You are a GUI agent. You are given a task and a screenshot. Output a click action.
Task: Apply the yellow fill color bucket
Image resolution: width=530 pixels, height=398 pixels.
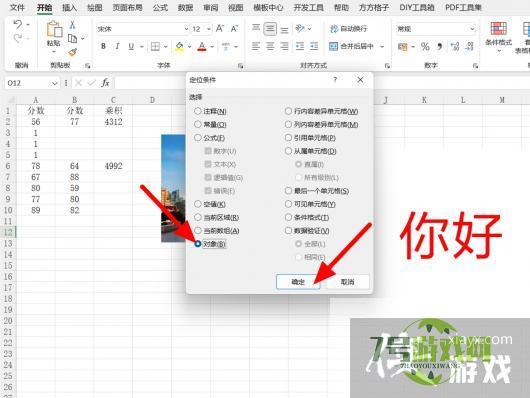coord(179,46)
